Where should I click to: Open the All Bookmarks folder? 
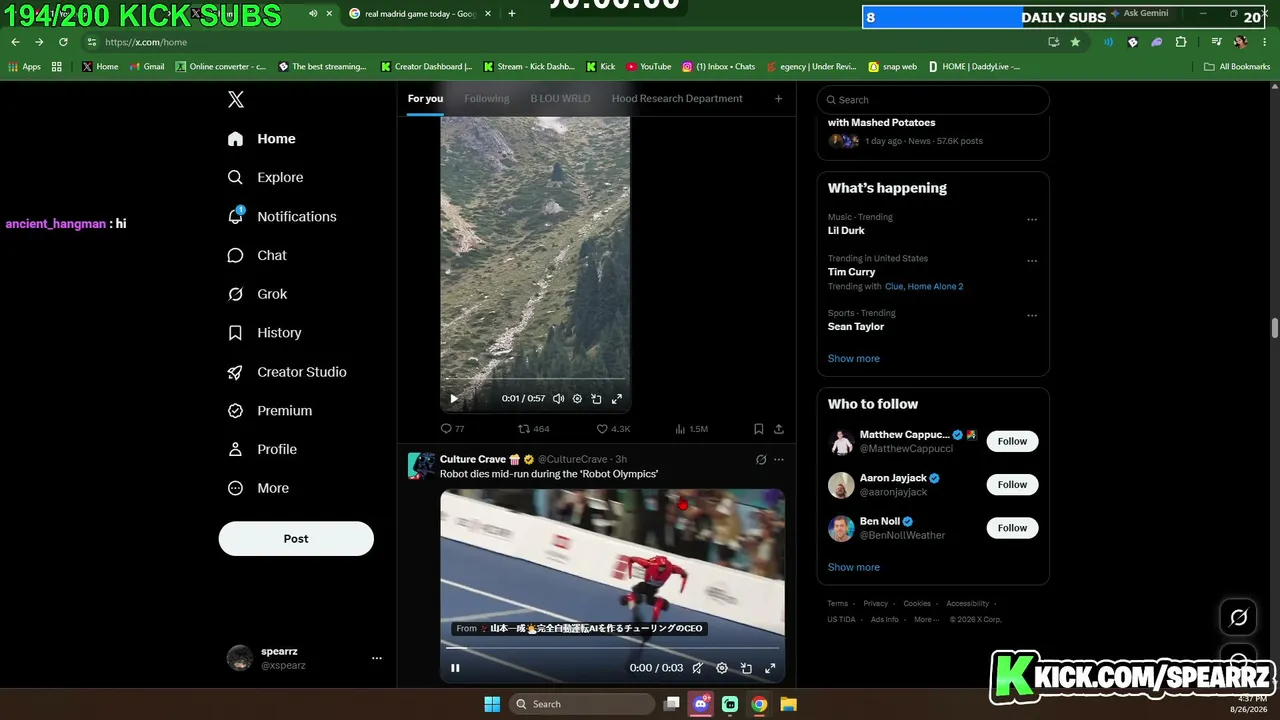click(1237, 67)
